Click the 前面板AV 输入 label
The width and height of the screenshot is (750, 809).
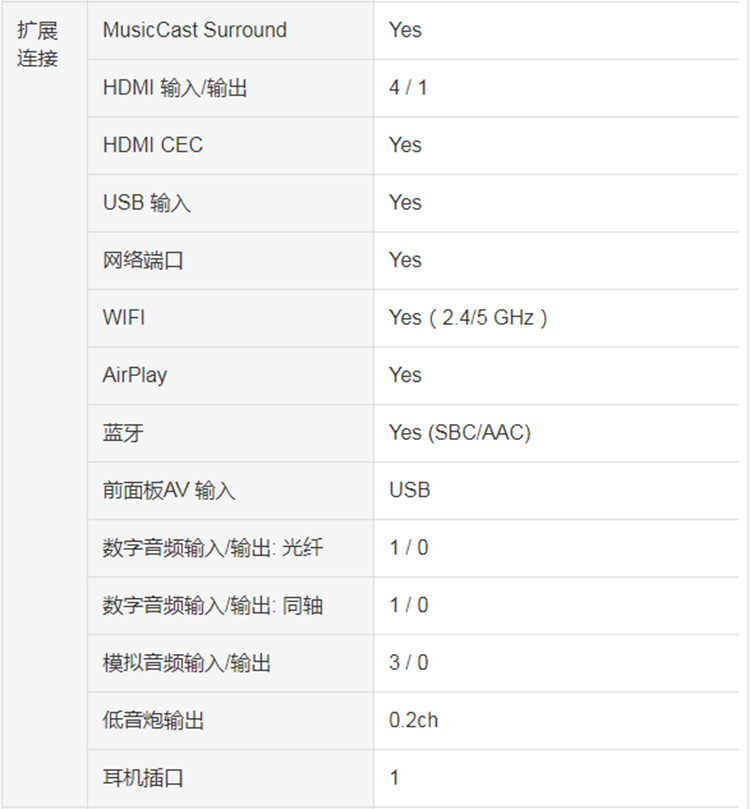pyautogui.click(x=169, y=490)
